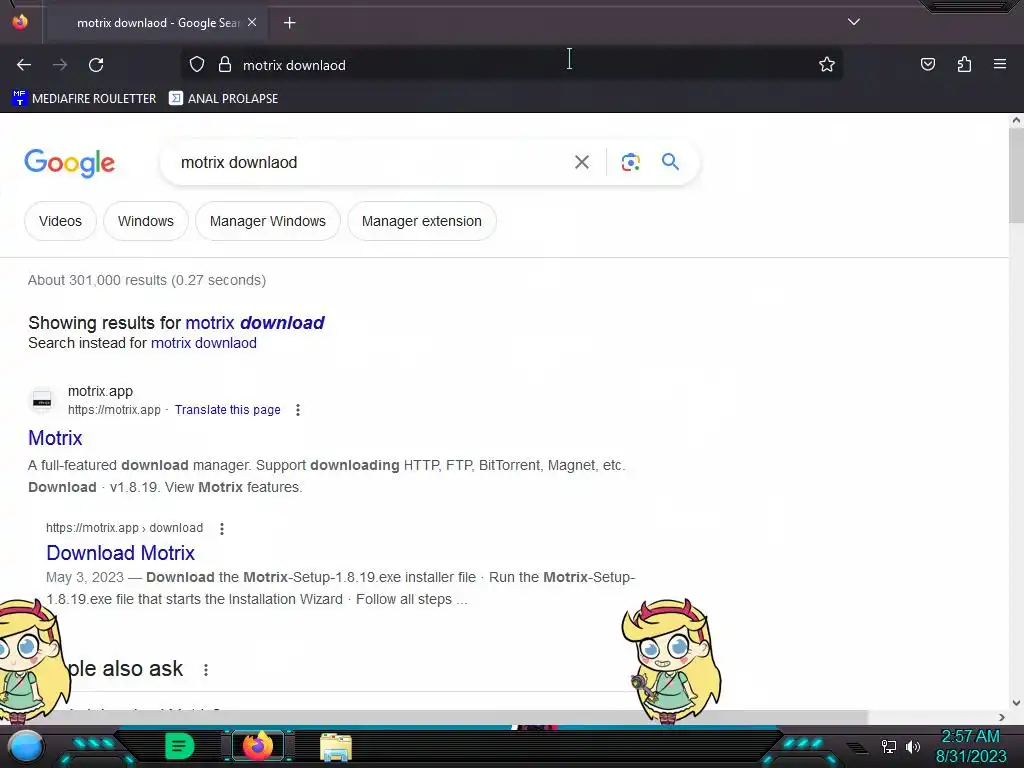Filter results by Videos
This screenshot has width=1024, height=768.
click(60, 221)
